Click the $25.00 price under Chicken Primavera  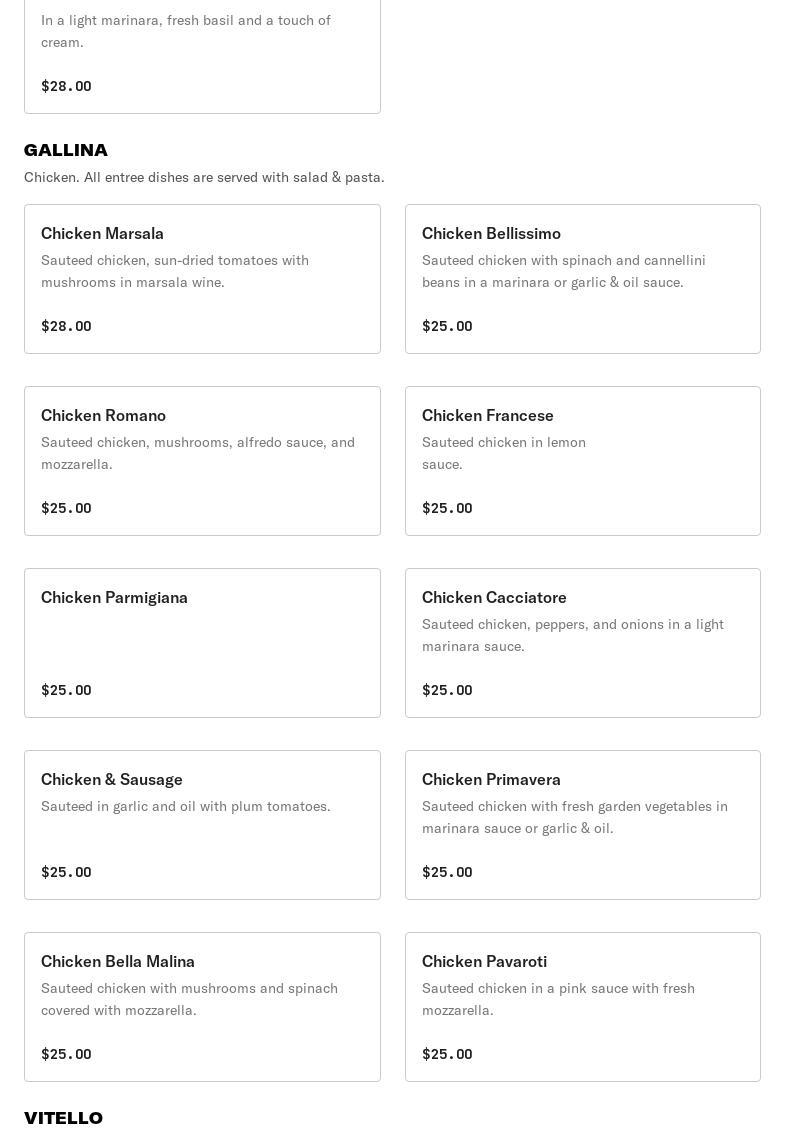point(447,872)
